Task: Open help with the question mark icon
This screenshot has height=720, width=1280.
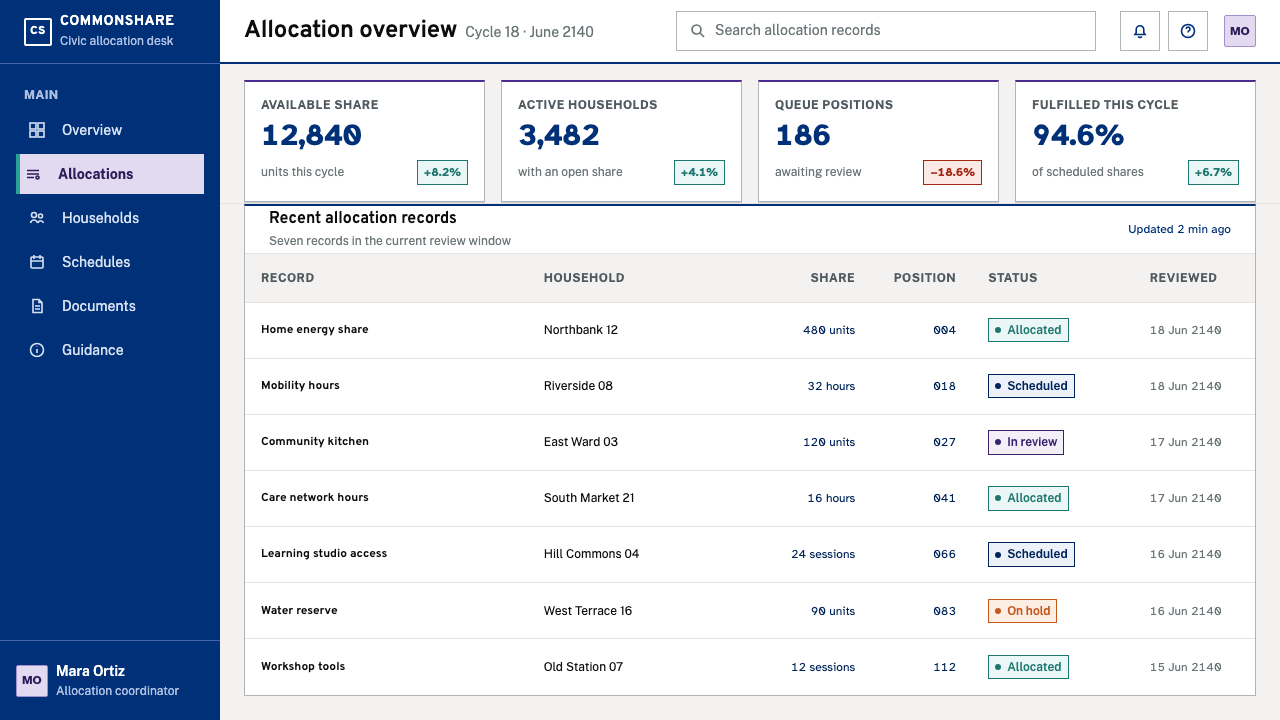Action: click(x=1188, y=31)
